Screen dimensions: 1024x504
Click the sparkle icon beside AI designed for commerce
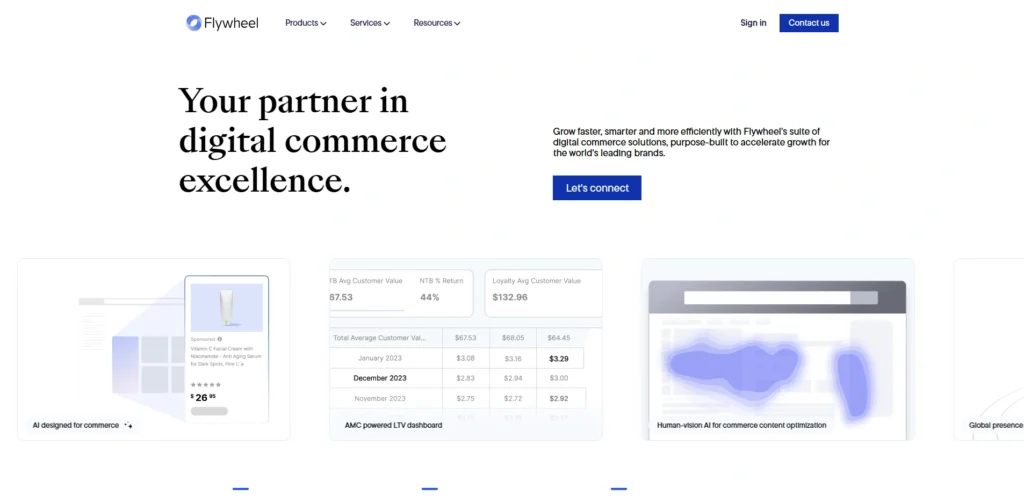[128, 425]
